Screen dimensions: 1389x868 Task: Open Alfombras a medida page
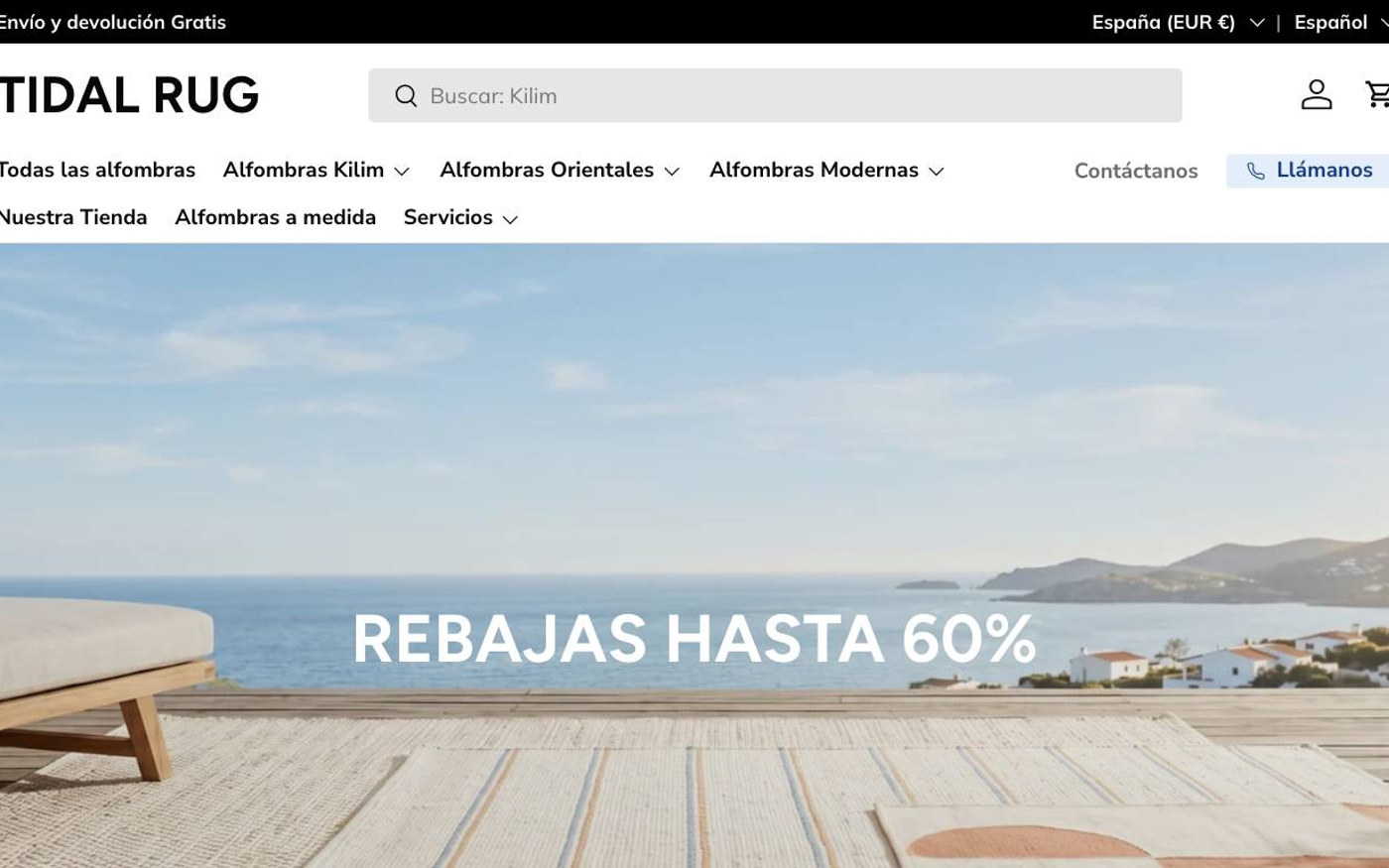coord(276,217)
